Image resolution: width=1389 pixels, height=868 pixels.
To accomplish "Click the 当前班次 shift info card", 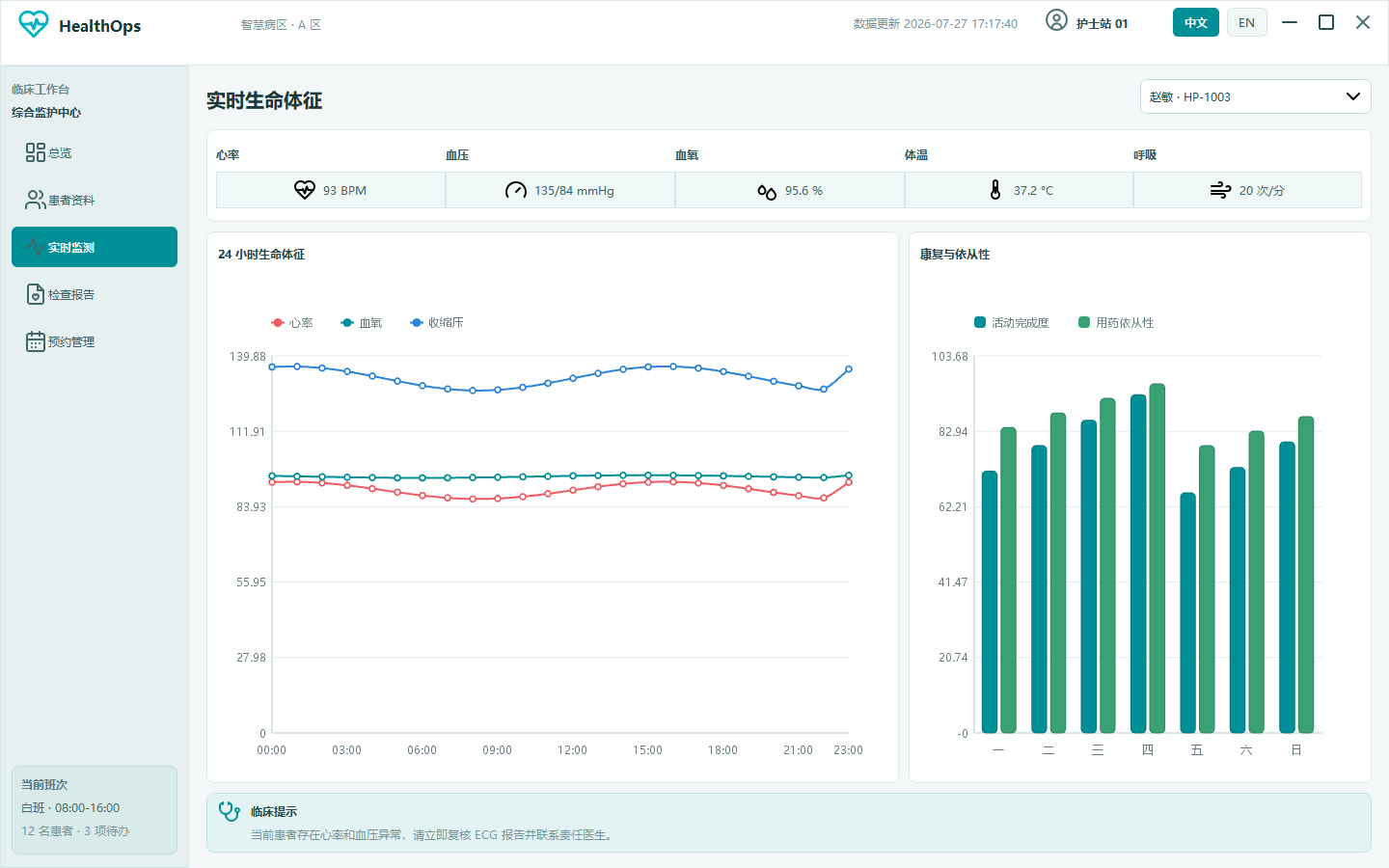I will point(95,810).
